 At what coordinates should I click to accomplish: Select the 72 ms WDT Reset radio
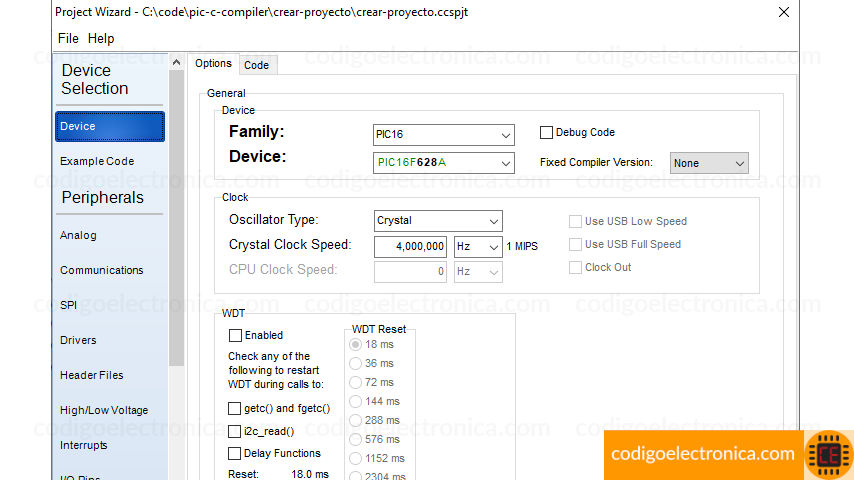pos(355,382)
